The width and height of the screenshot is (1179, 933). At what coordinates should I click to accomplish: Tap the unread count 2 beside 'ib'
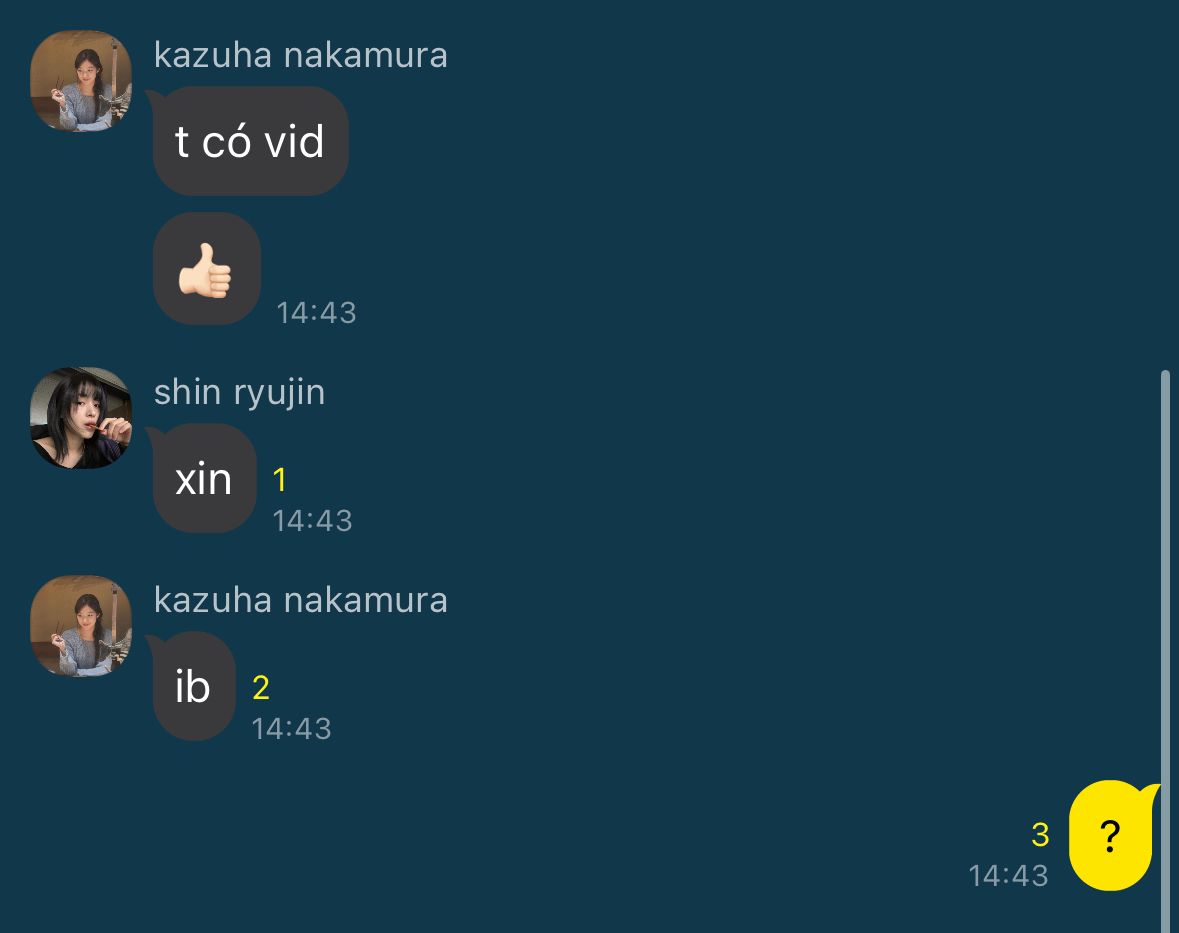[261, 688]
